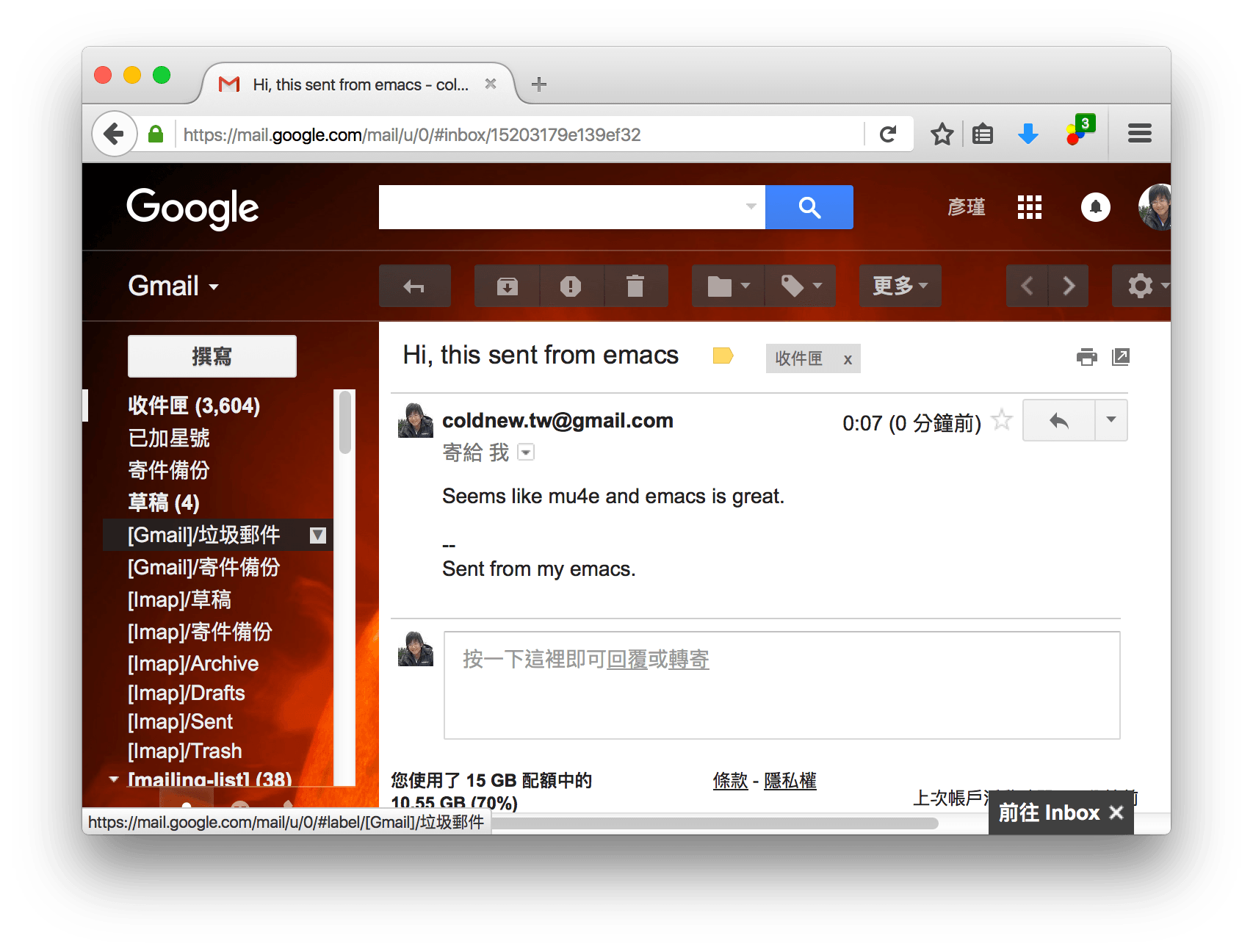Open the 草稿 (4) drafts folder
1253x952 pixels.
coord(164,502)
